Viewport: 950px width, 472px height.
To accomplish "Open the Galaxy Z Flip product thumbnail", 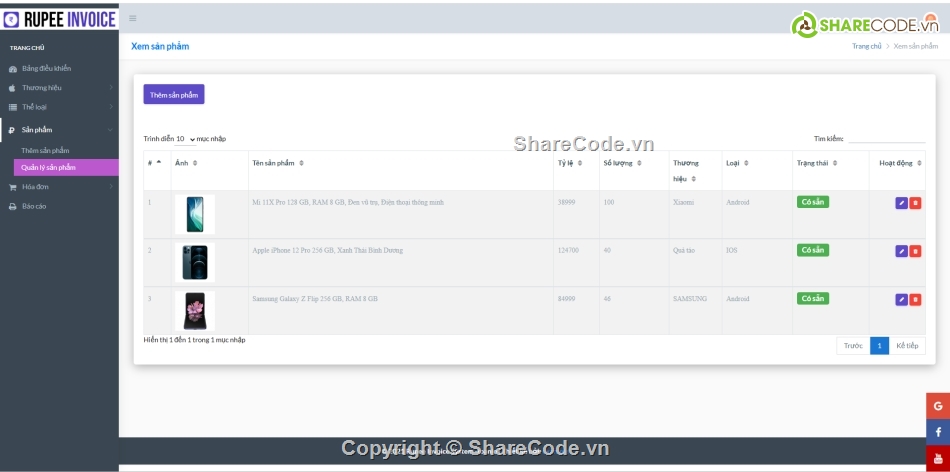I will pos(195,311).
